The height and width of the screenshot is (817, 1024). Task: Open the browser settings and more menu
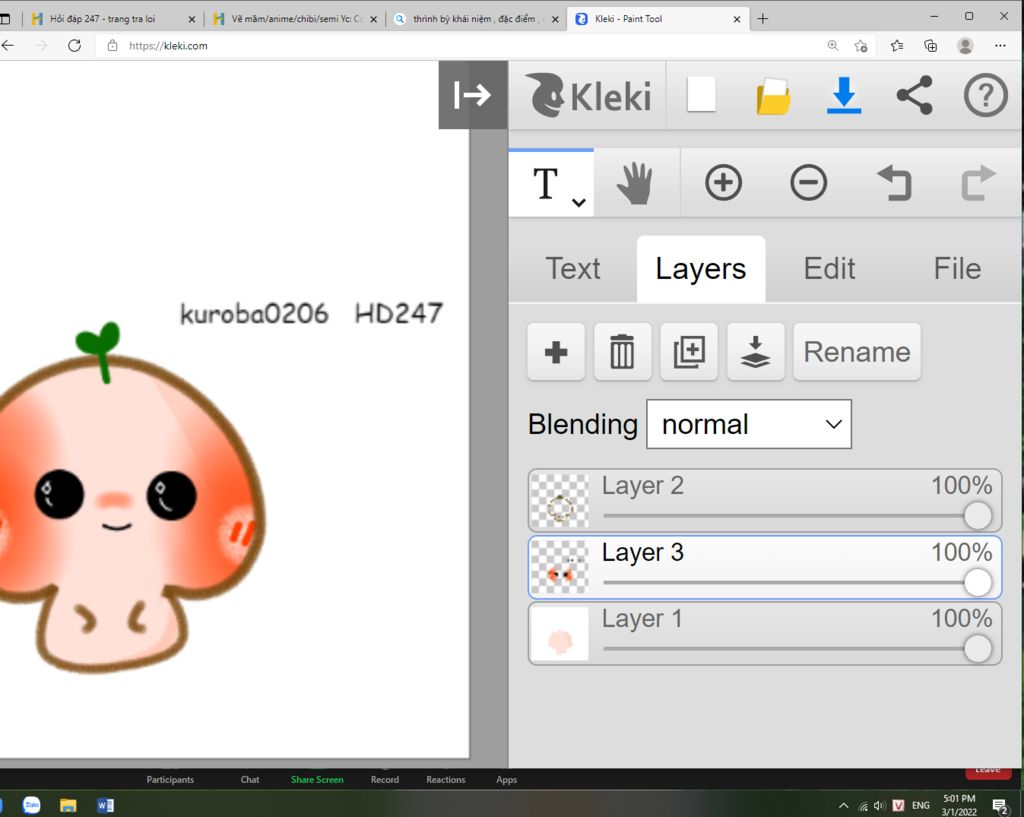(1000, 46)
